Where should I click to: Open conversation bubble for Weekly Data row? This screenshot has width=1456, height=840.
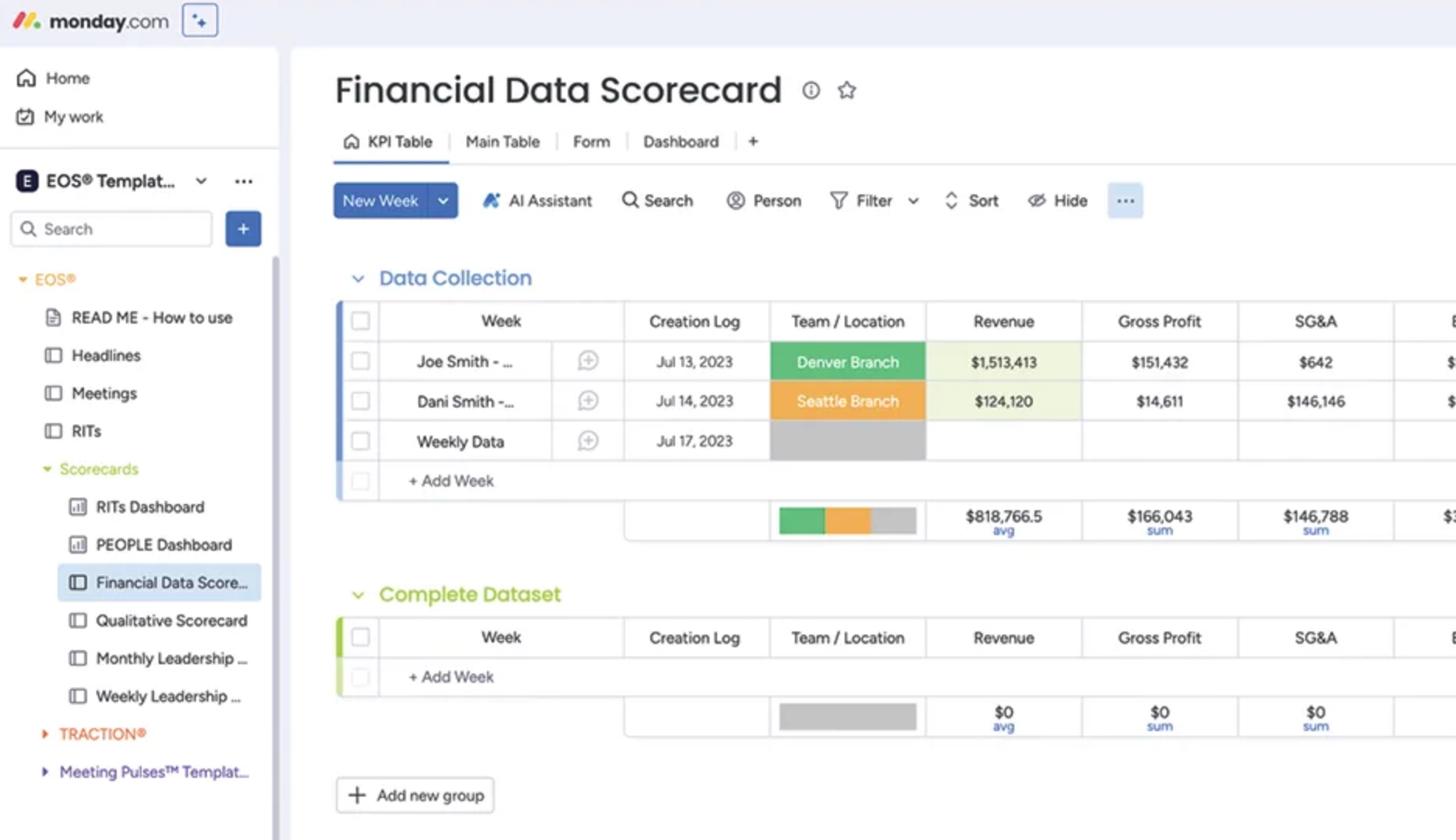pos(588,441)
